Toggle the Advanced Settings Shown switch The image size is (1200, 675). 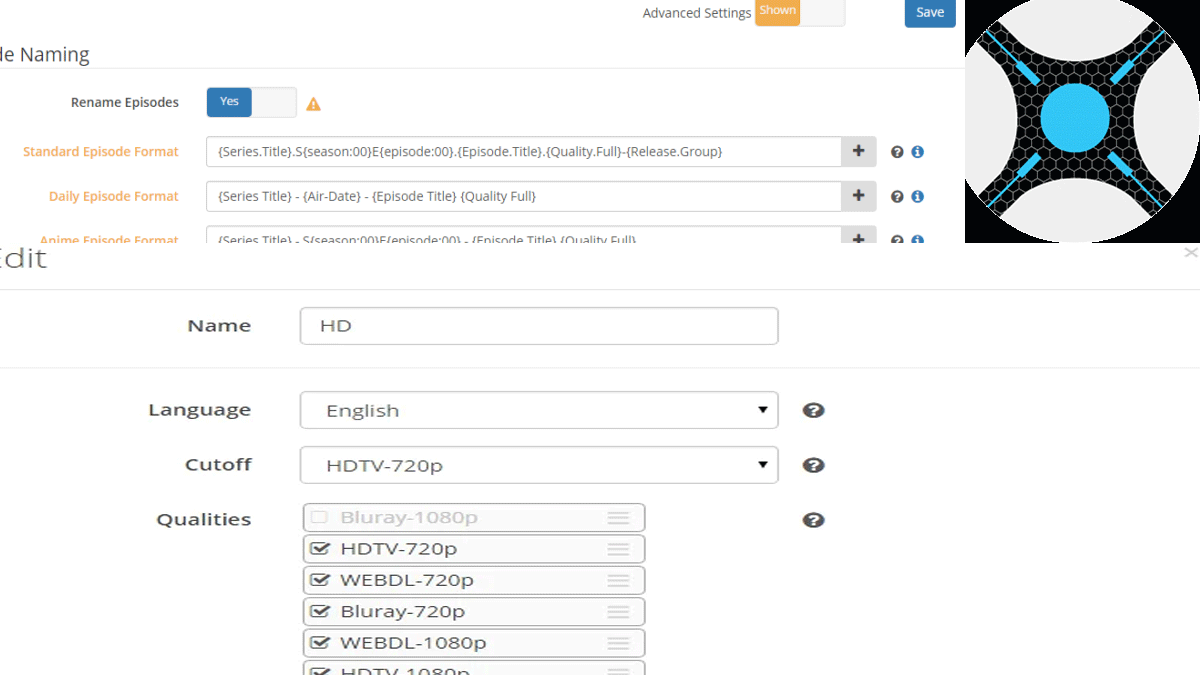pyautogui.click(x=799, y=12)
